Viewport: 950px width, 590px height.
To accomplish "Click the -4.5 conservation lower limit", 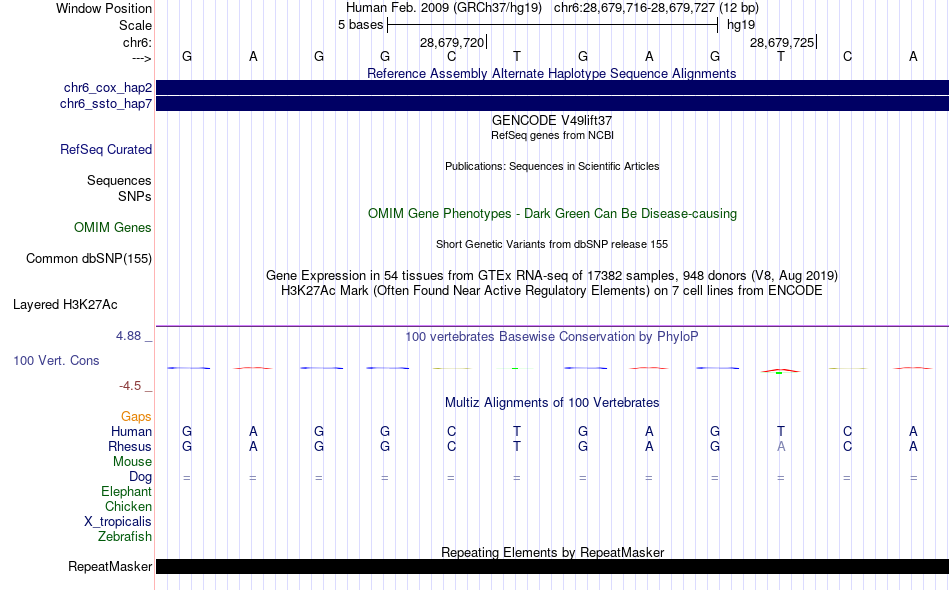I will pyautogui.click(x=130, y=386).
